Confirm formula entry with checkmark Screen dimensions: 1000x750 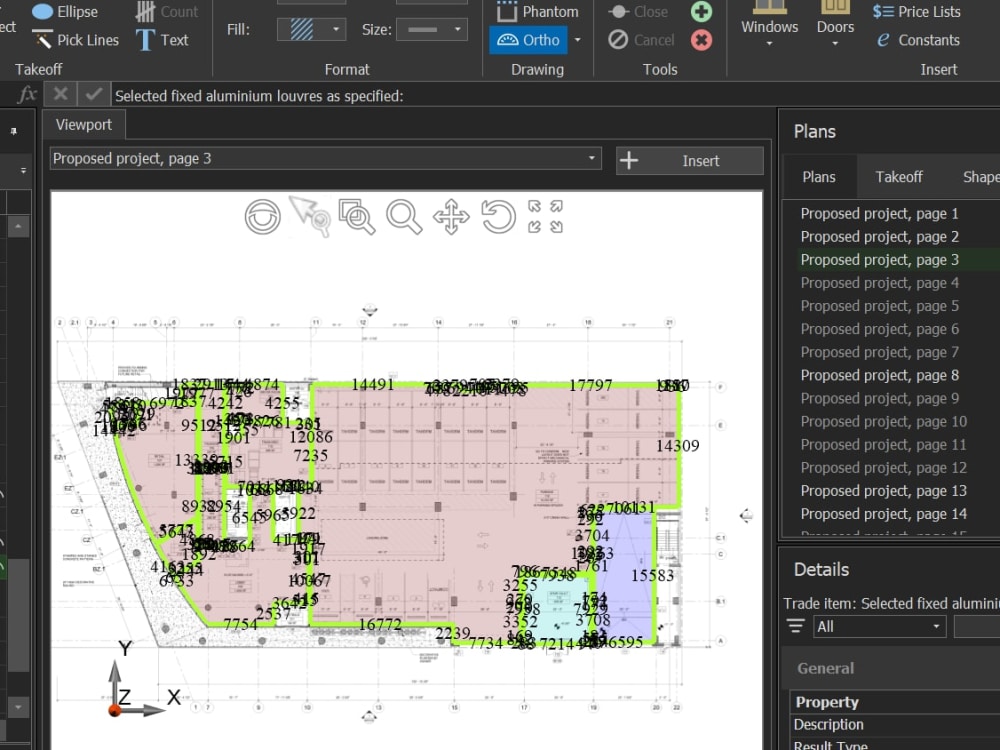coord(94,94)
